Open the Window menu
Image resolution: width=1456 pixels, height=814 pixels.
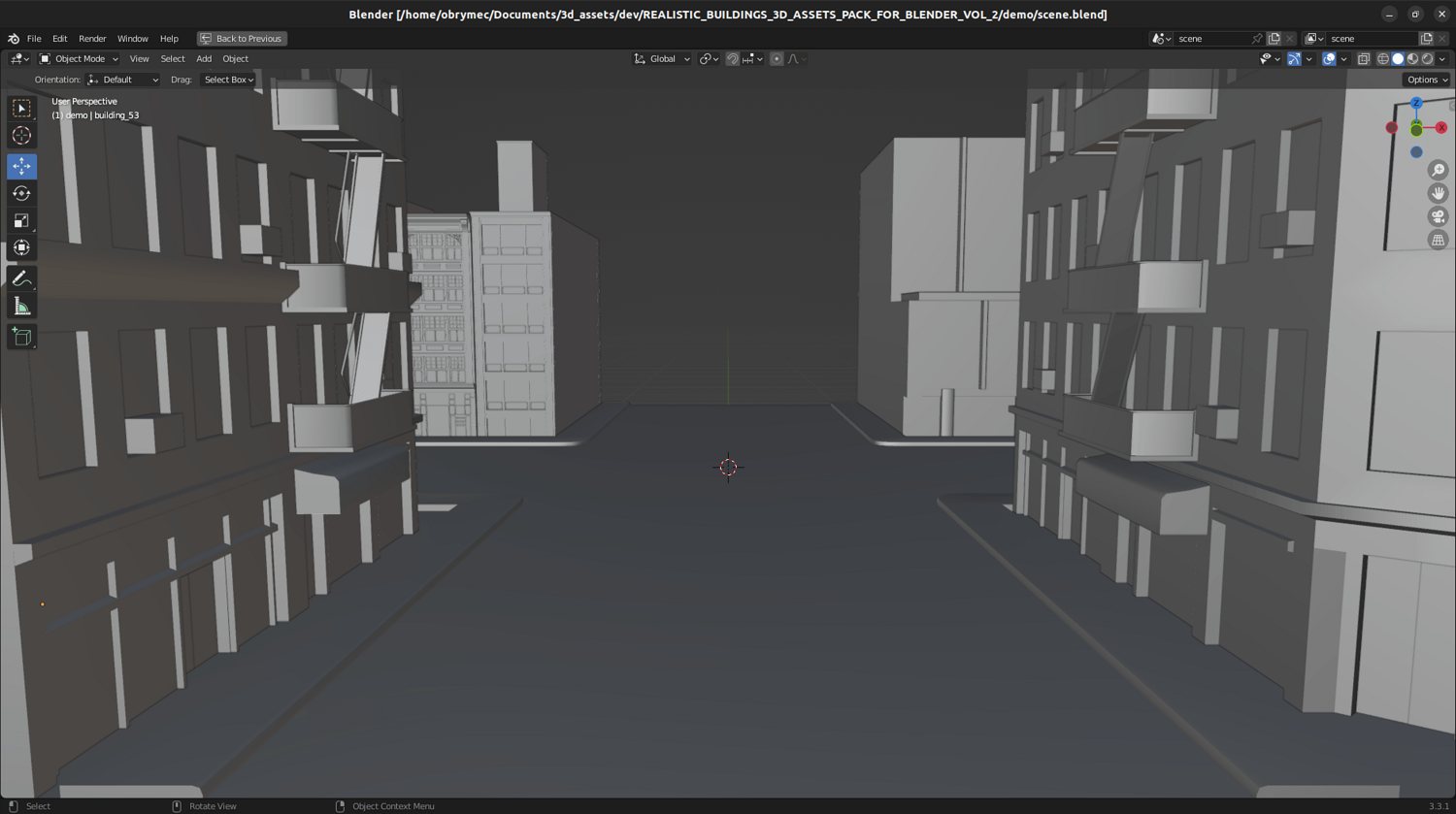133,39
